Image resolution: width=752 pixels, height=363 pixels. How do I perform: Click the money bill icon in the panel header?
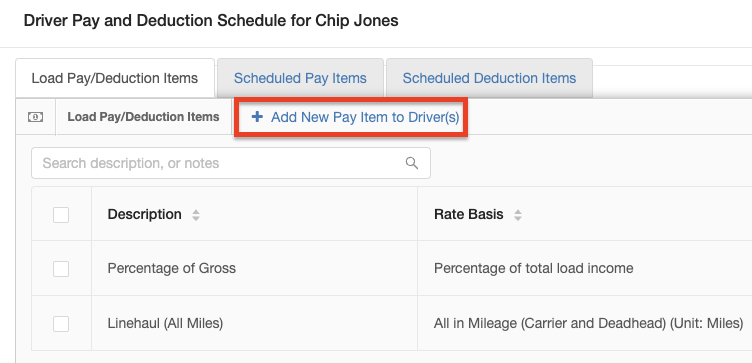click(x=35, y=117)
